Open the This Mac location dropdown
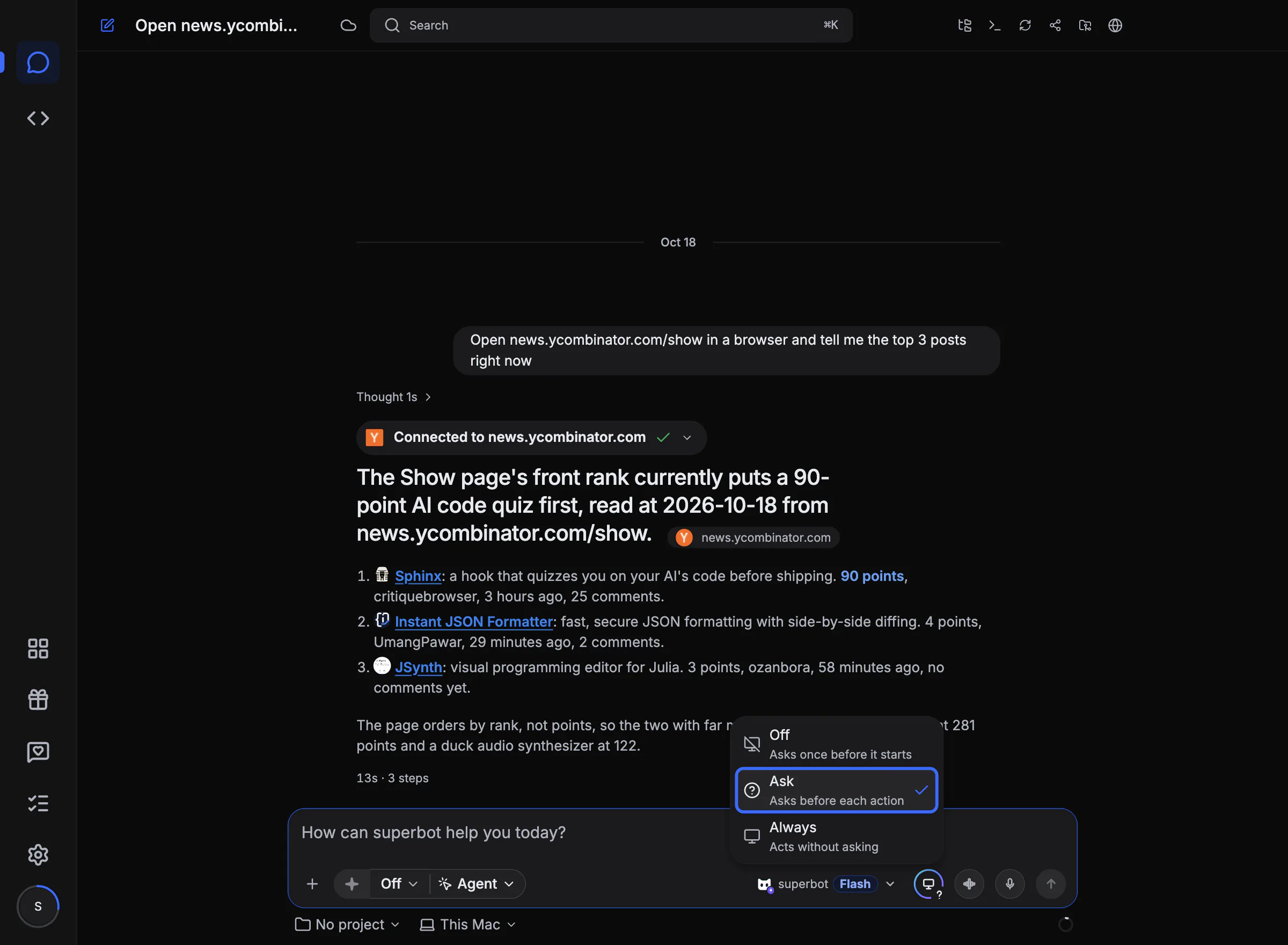The image size is (1288, 945). pos(467,925)
